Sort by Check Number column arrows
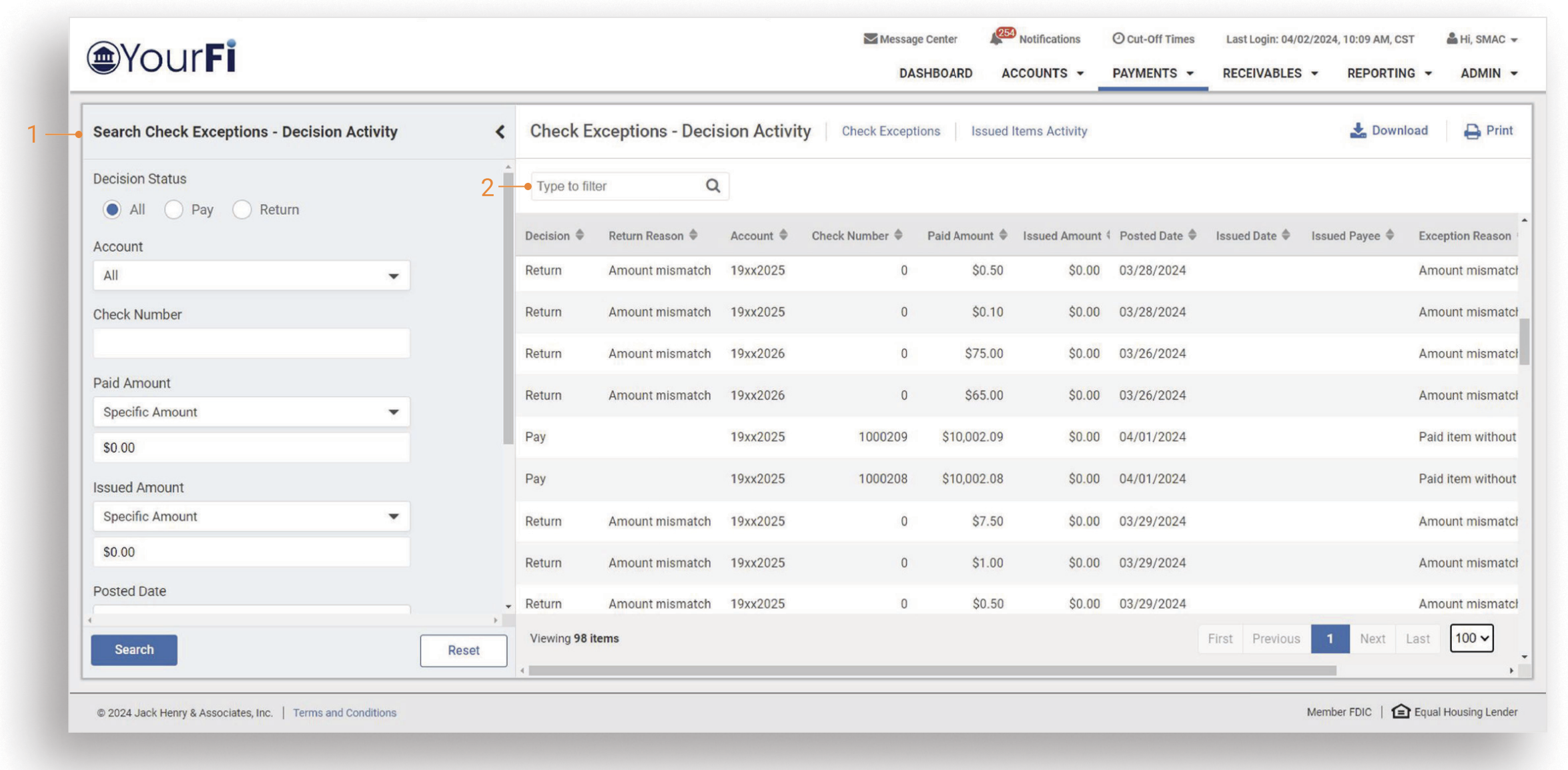This screenshot has width=1568, height=770. tap(899, 235)
